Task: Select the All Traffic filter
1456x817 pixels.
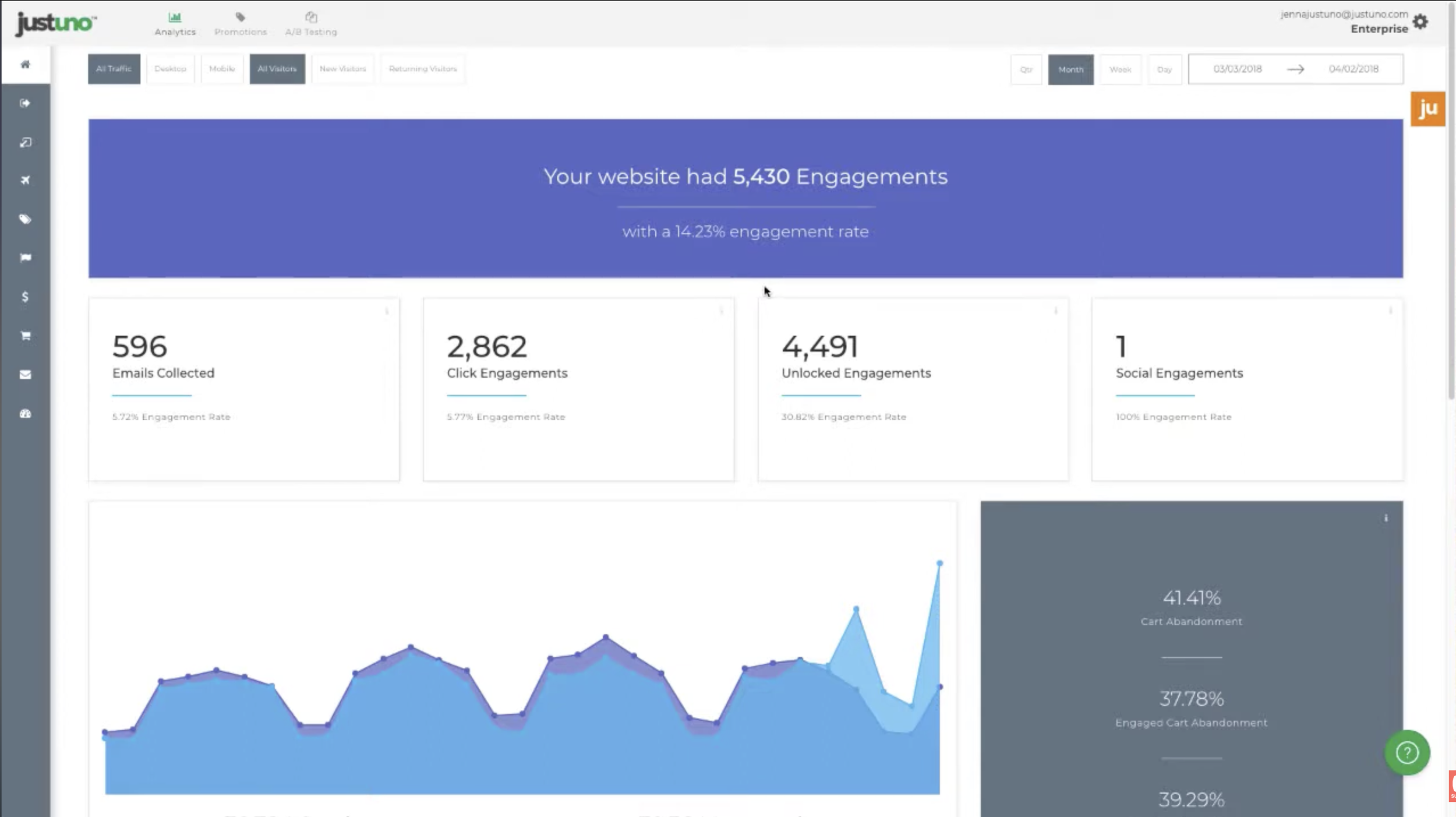Action: tap(114, 69)
